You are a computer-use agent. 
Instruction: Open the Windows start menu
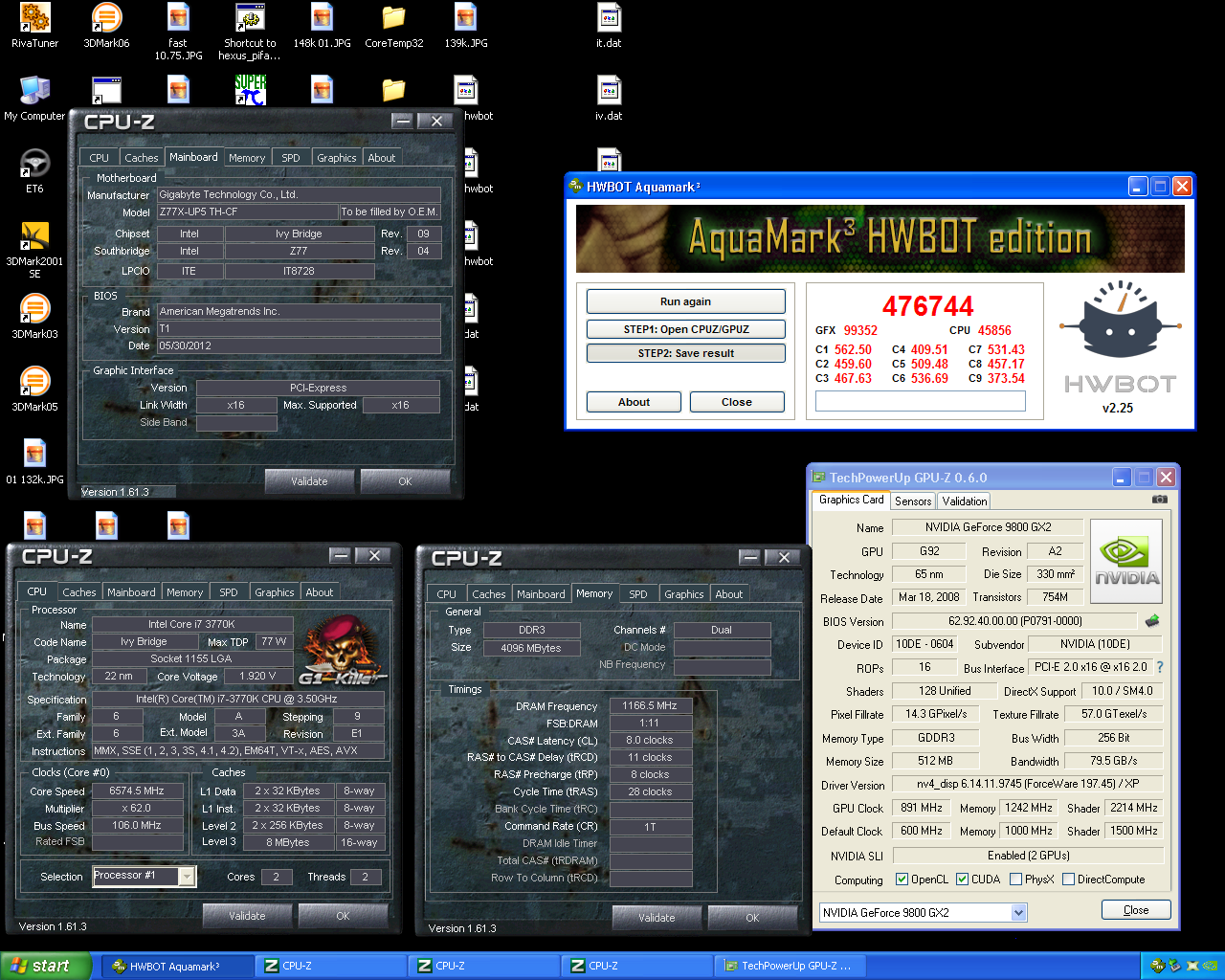(46, 966)
